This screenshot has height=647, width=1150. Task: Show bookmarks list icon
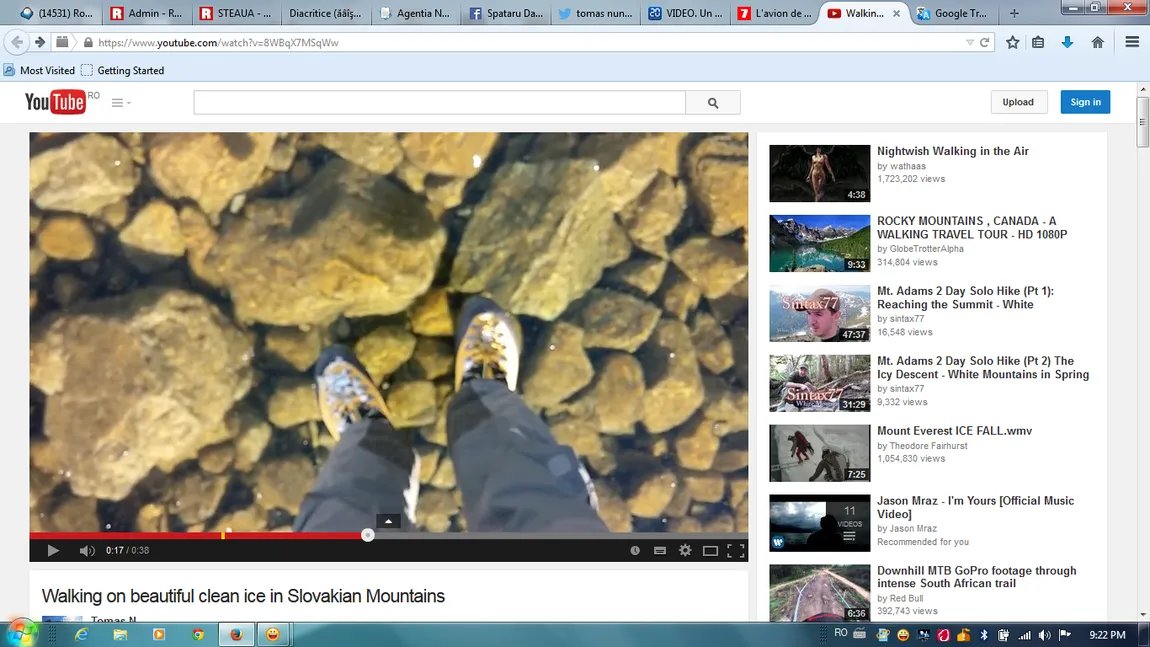(1038, 43)
